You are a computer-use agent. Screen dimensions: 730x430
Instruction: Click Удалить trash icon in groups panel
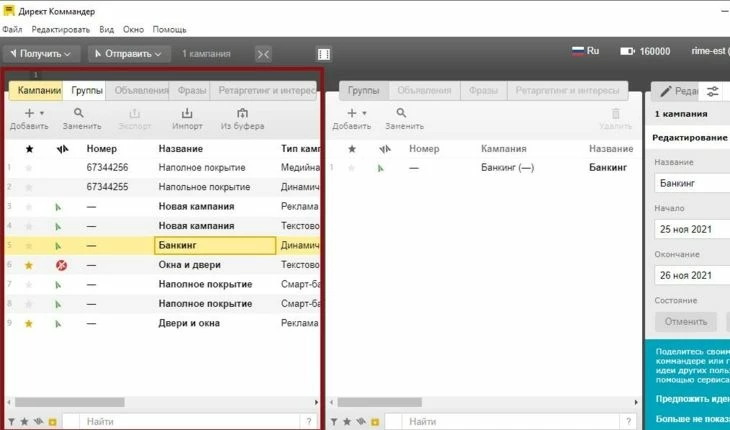click(x=615, y=114)
